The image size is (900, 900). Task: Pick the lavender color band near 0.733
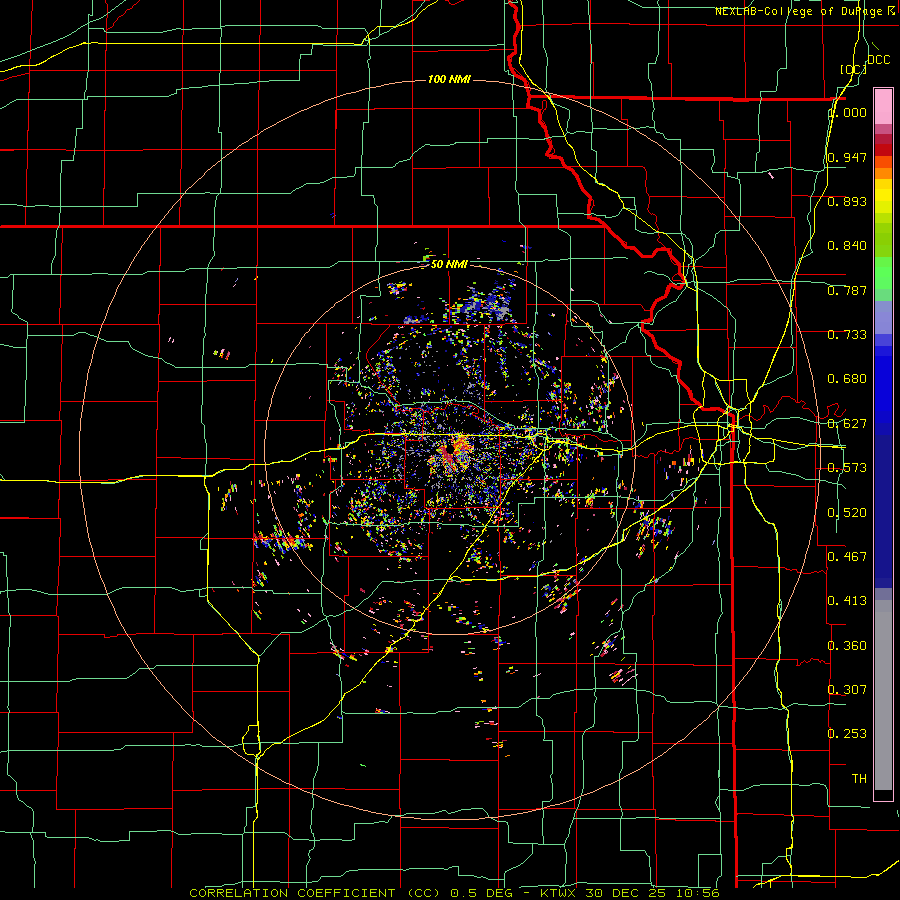pos(883,317)
